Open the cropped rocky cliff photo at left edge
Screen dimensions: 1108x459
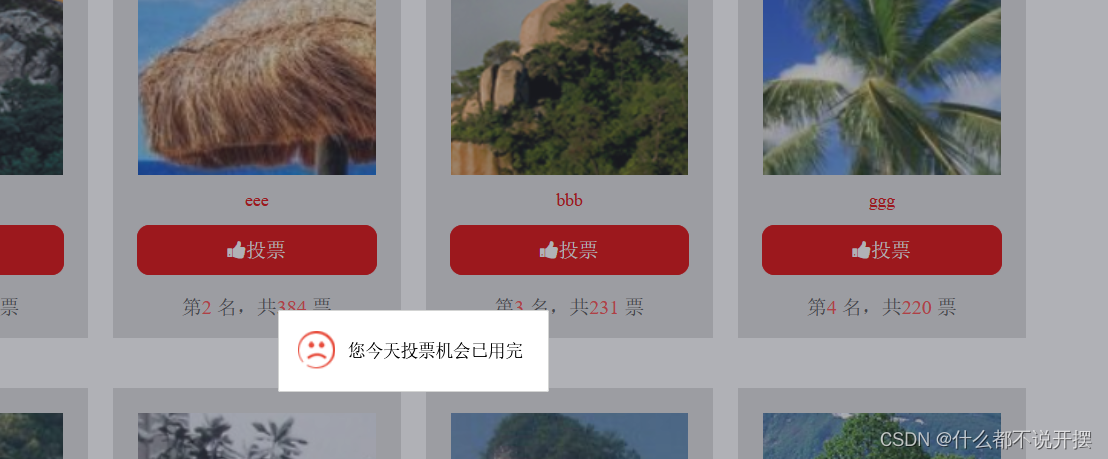(x=31, y=87)
